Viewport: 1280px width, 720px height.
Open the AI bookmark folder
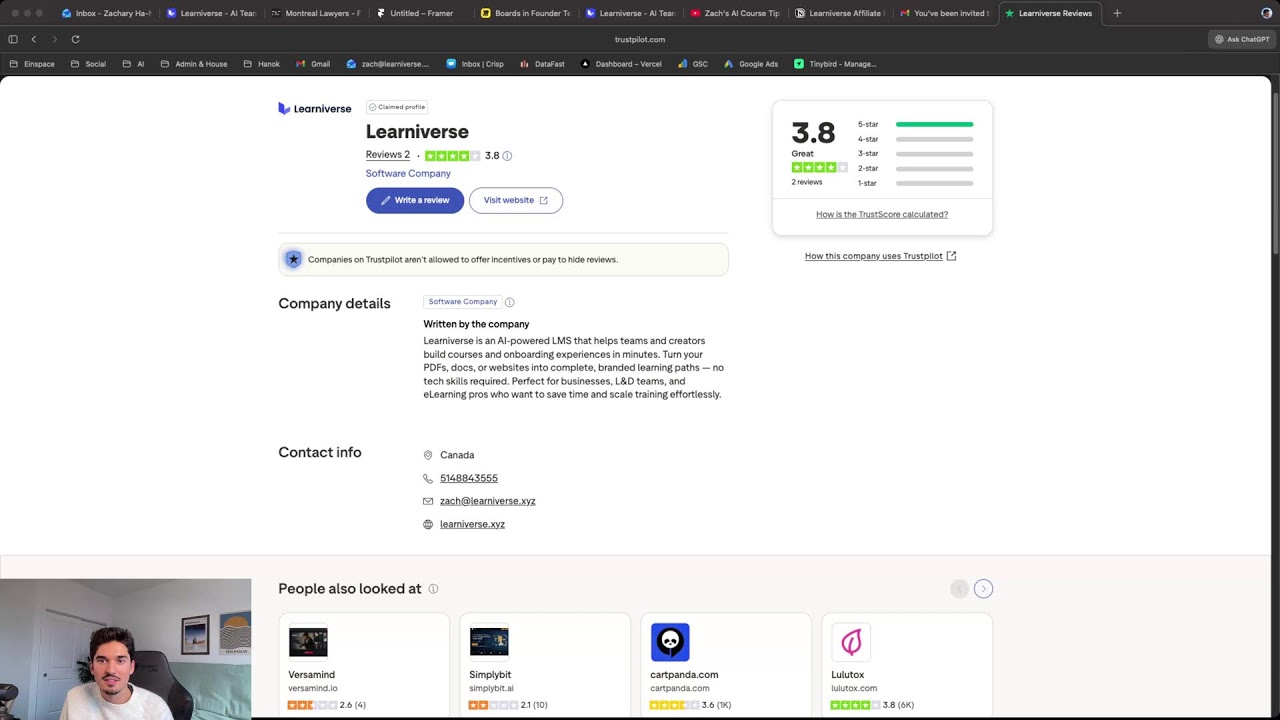(134, 64)
